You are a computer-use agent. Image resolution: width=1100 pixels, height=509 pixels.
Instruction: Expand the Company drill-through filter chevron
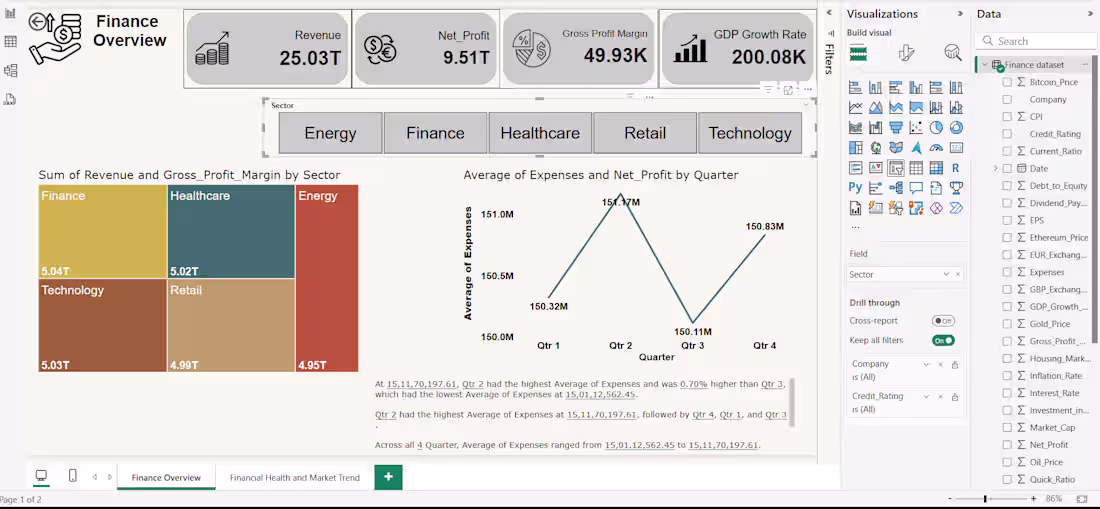point(927,365)
